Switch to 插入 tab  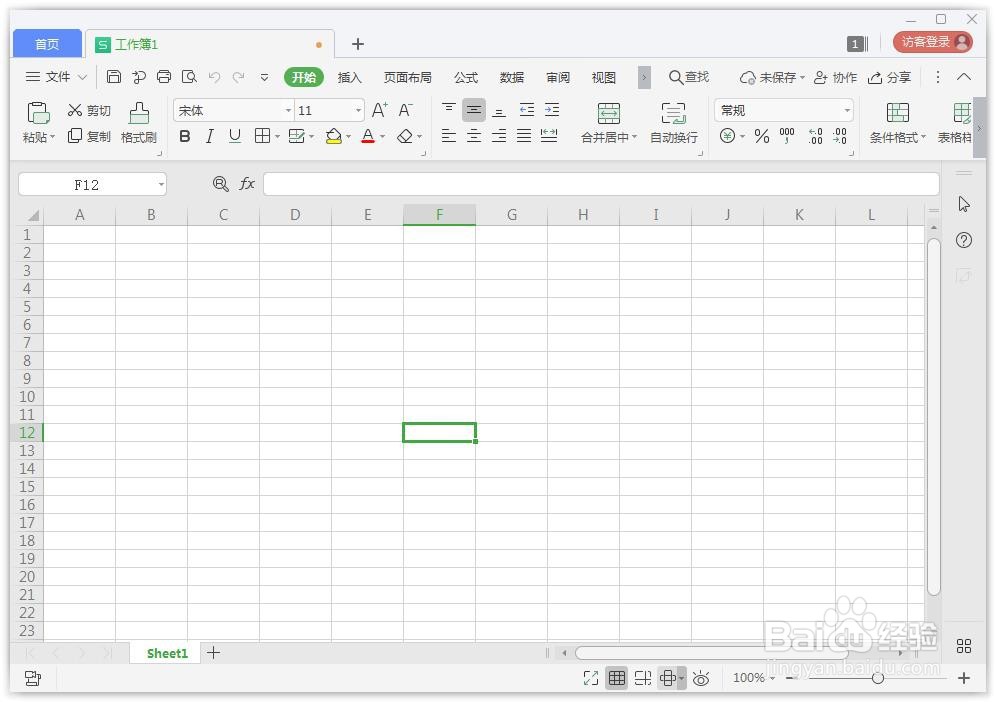point(349,77)
